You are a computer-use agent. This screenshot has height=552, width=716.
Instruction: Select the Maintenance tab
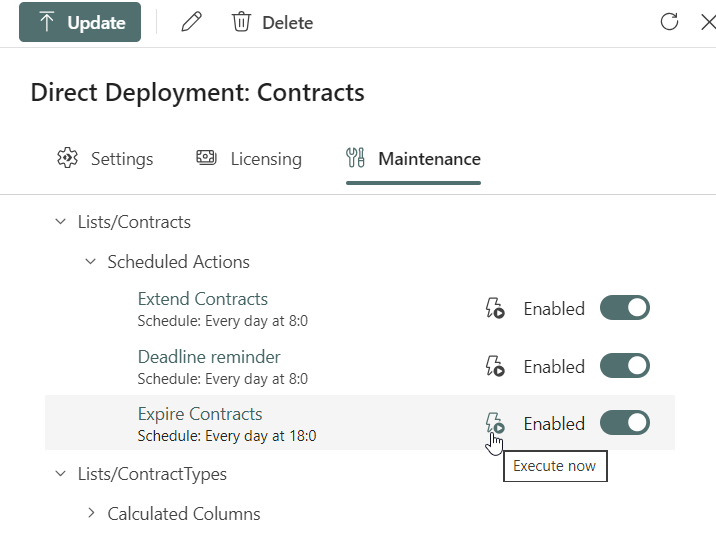(x=413, y=159)
